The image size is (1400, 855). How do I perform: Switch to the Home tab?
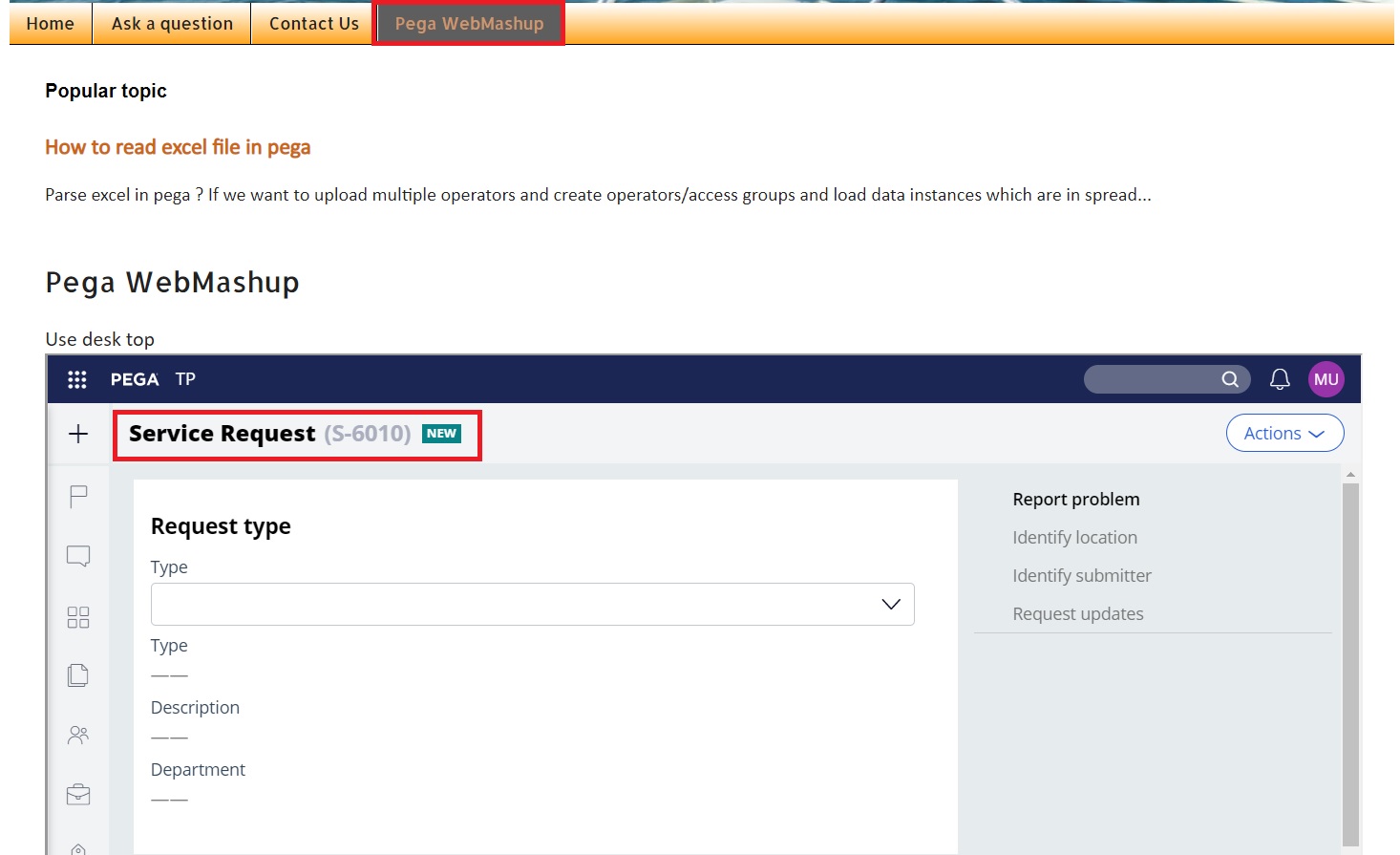50,23
